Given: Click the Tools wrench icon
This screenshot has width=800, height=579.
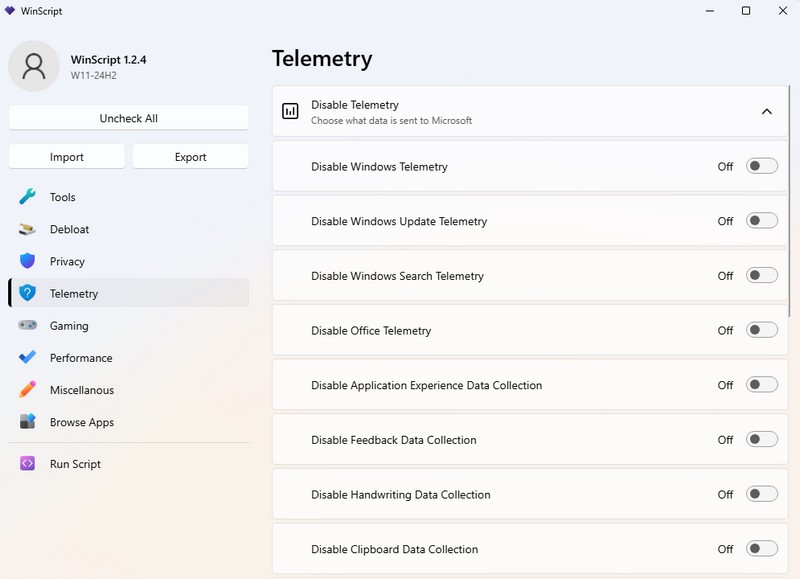Looking at the screenshot, I should 28,197.
